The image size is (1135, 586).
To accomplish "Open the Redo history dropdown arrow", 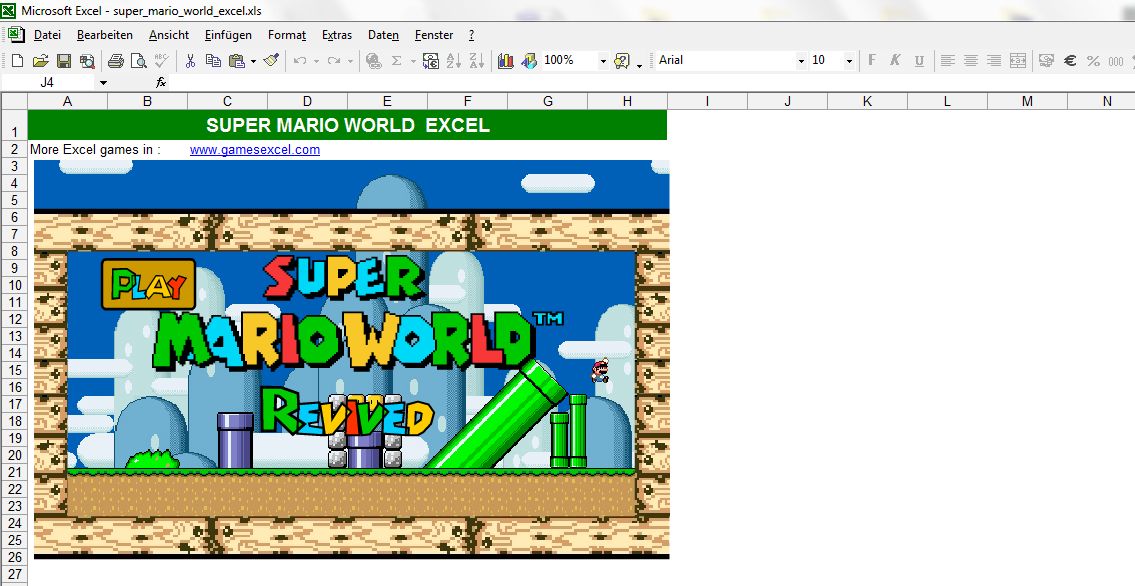I will (350, 61).
